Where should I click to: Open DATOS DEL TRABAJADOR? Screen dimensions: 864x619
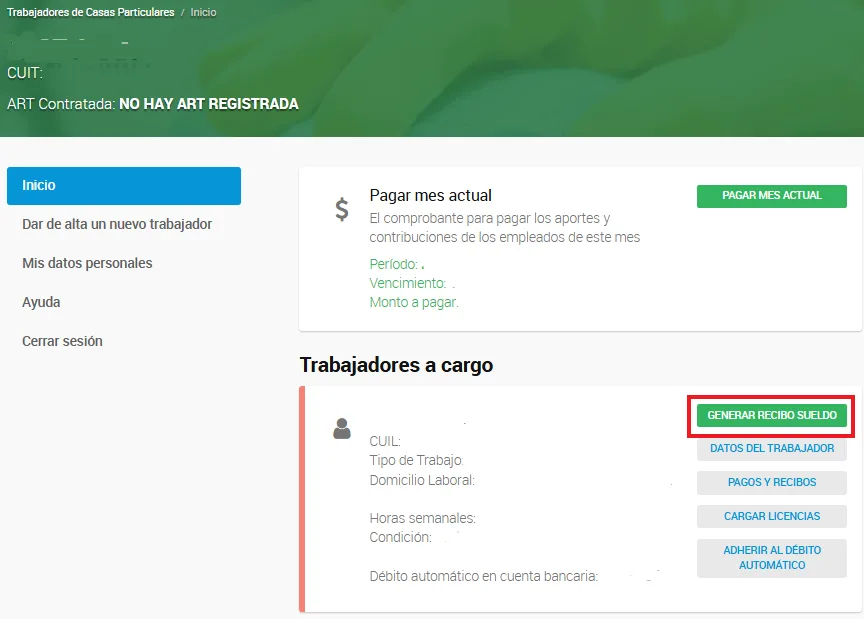click(771, 449)
